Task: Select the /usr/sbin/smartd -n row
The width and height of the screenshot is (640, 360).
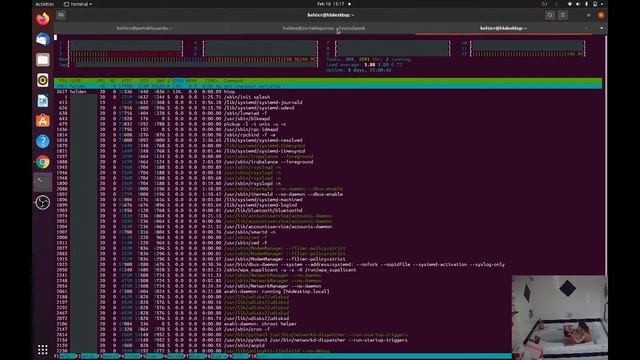Action: pyautogui.click(x=328, y=232)
